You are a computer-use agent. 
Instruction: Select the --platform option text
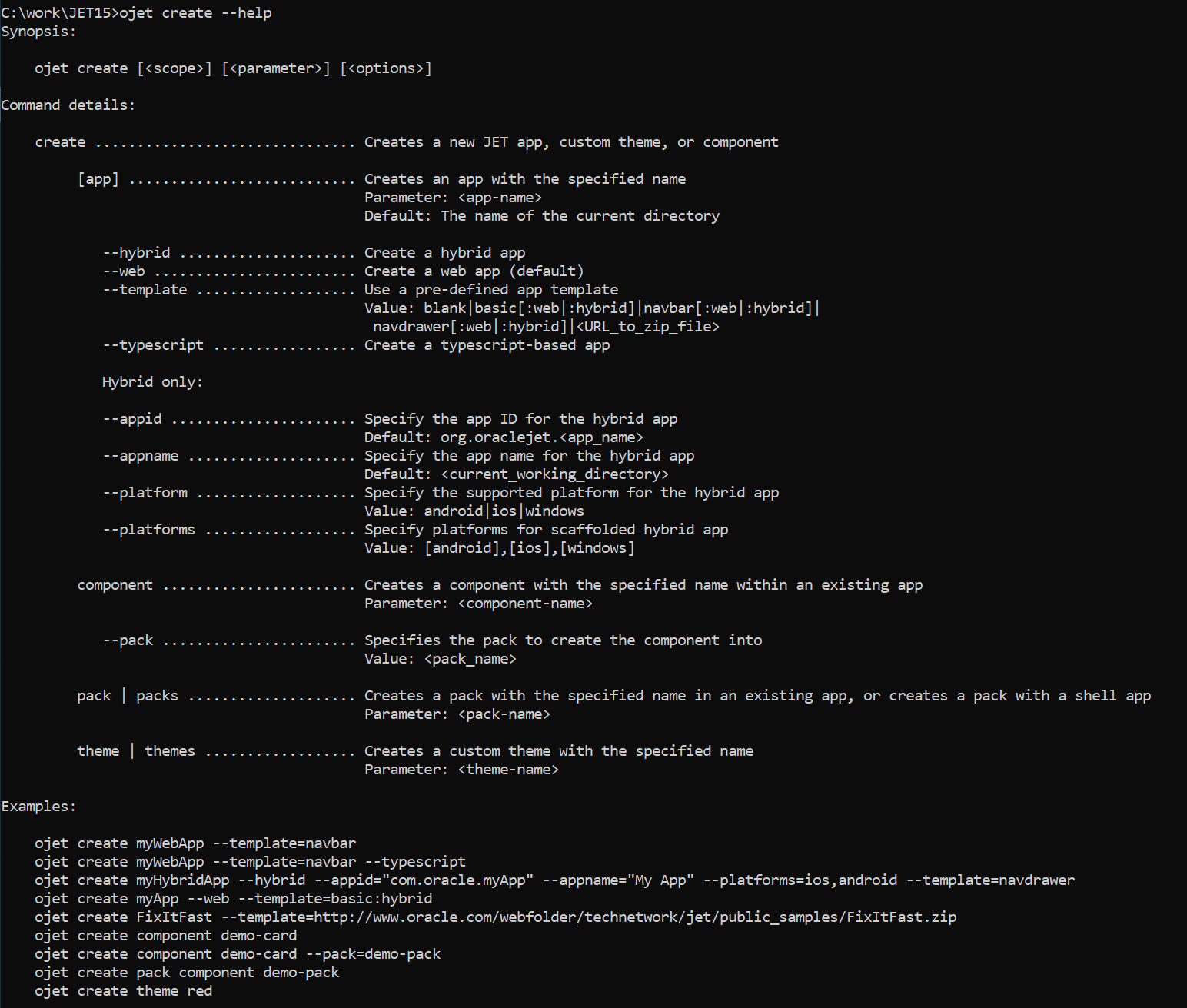tap(145, 492)
